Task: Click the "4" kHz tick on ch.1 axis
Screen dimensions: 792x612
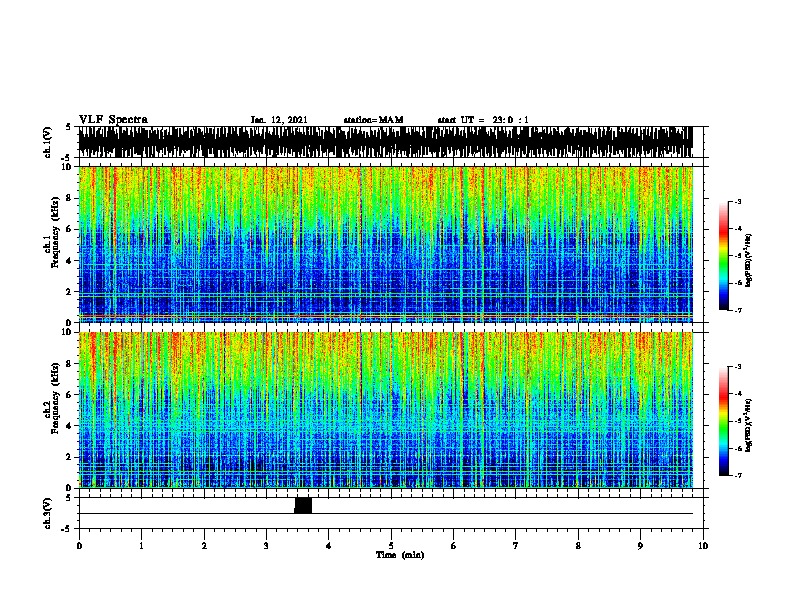Action: pyautogui.click(x=69, y=261)
